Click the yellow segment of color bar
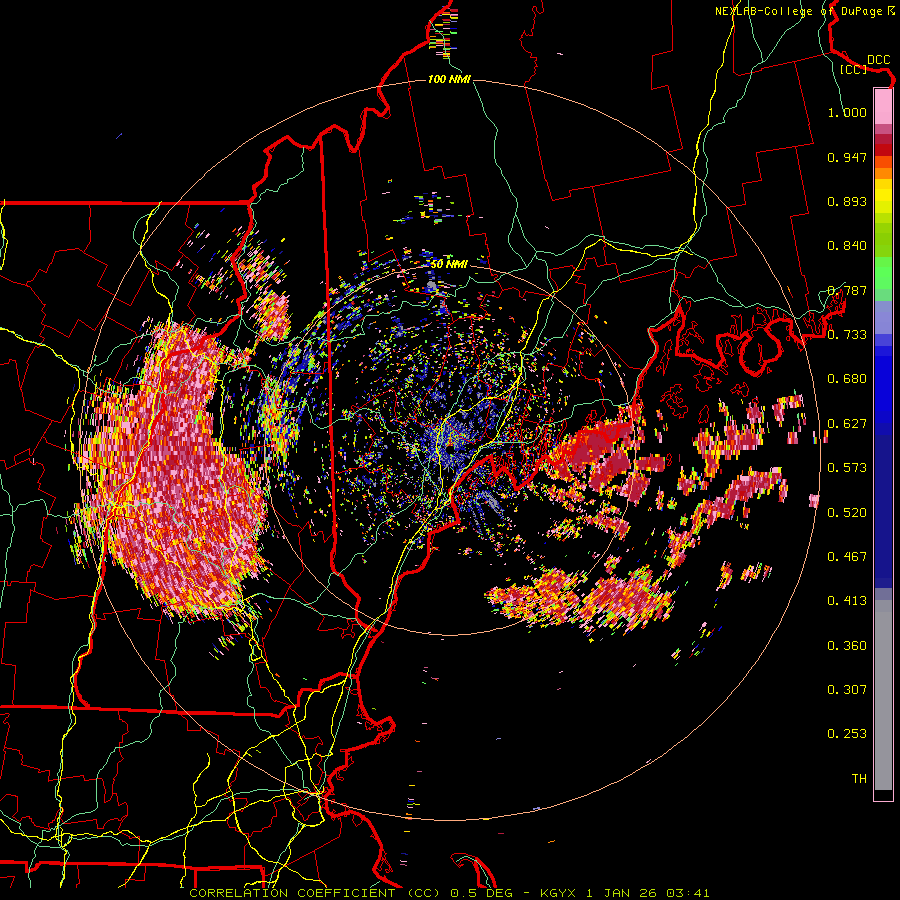The image size is (900, 900). pyautogui.click(x=883, y=198)
